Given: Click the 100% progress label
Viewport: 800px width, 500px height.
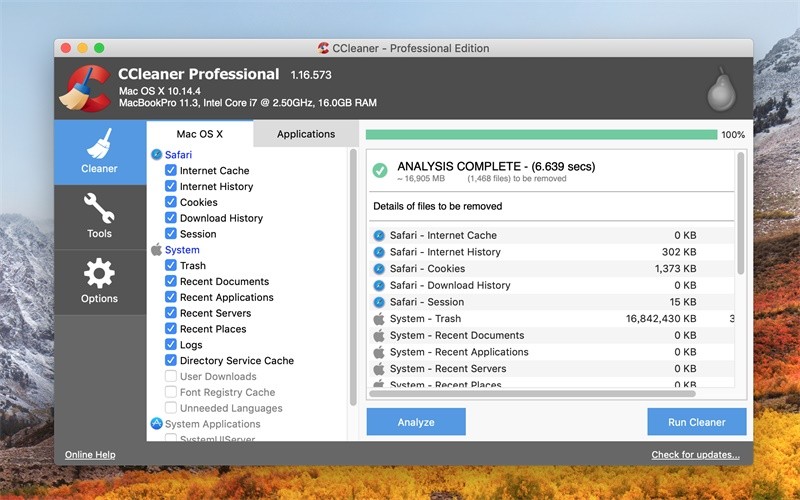Looking at the screenshot, I should point(733,135).
